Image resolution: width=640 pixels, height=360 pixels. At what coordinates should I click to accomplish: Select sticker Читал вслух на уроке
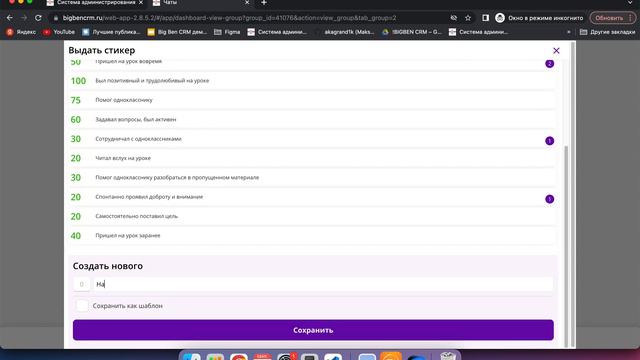(x=313, y=158)
